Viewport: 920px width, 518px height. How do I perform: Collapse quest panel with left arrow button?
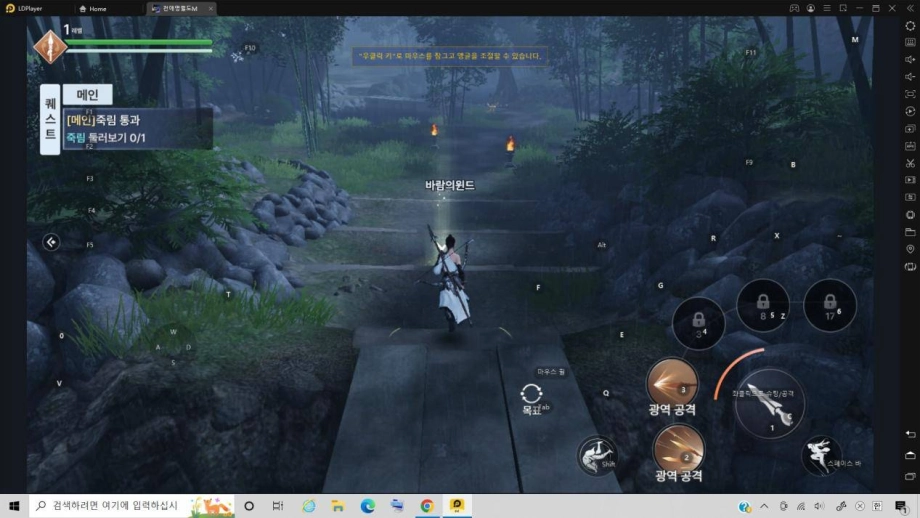[51, 242]
